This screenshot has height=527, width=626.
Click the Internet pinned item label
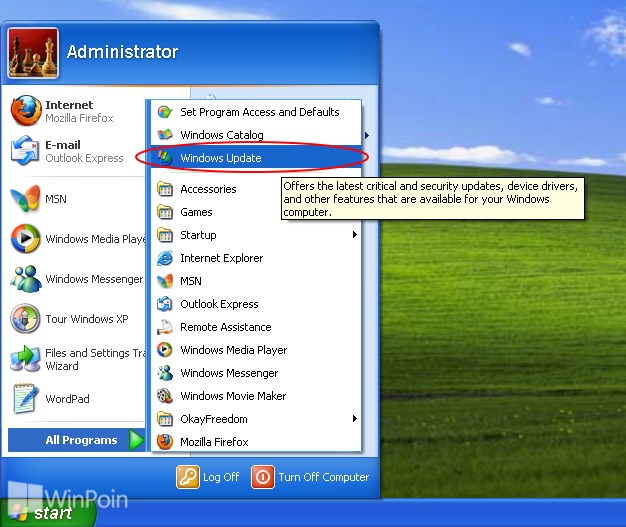point(69,105)
